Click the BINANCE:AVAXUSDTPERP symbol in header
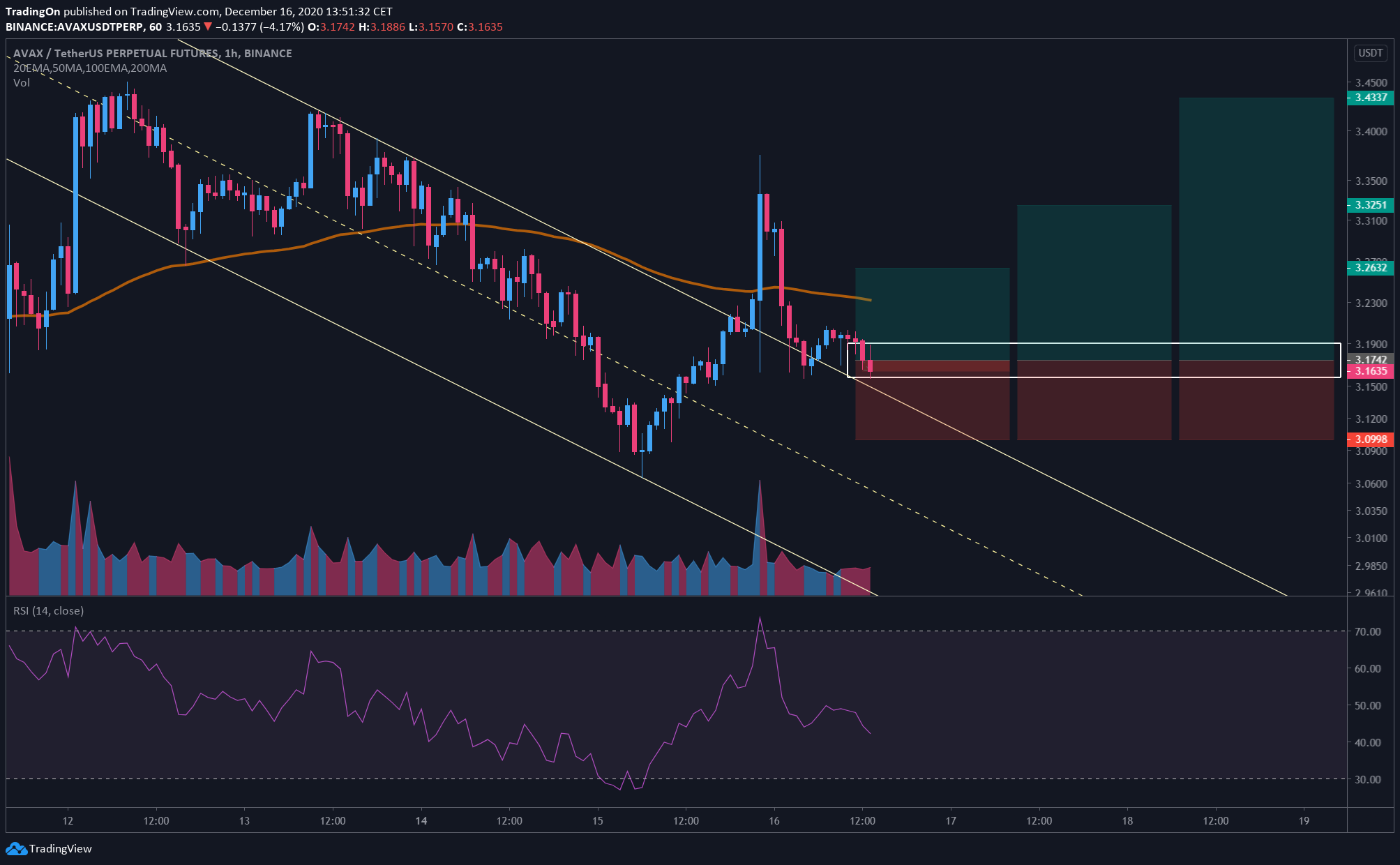The height and width of the screenshot is (865, 1400). pyautogui.click(x=74, y=27)
